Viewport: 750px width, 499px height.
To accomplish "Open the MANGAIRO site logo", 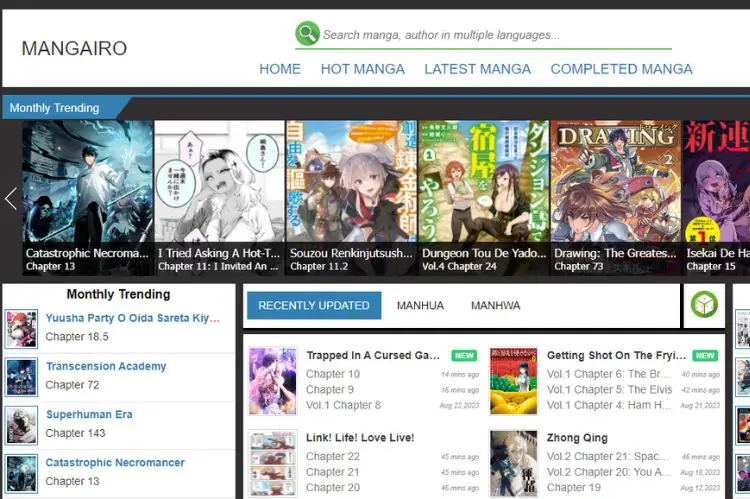I will [74, 48].
